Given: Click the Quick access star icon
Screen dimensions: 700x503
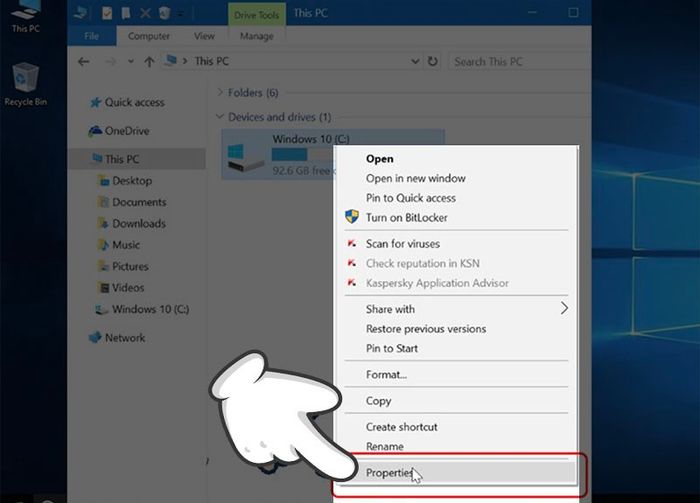Looking at the screenshot, I should pyautogui.click(x=95, y=103).
